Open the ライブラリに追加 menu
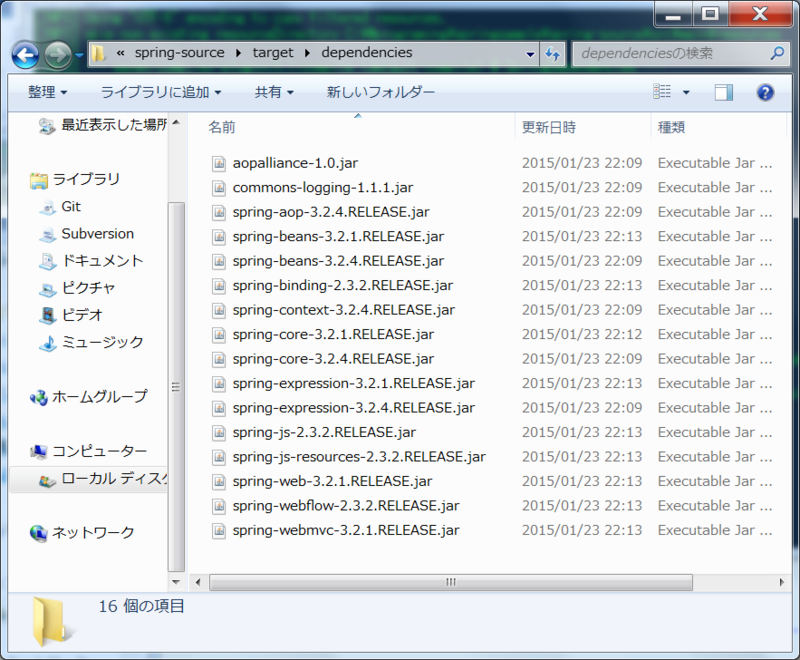The image size is (800, 660). (x=161, y=92)
